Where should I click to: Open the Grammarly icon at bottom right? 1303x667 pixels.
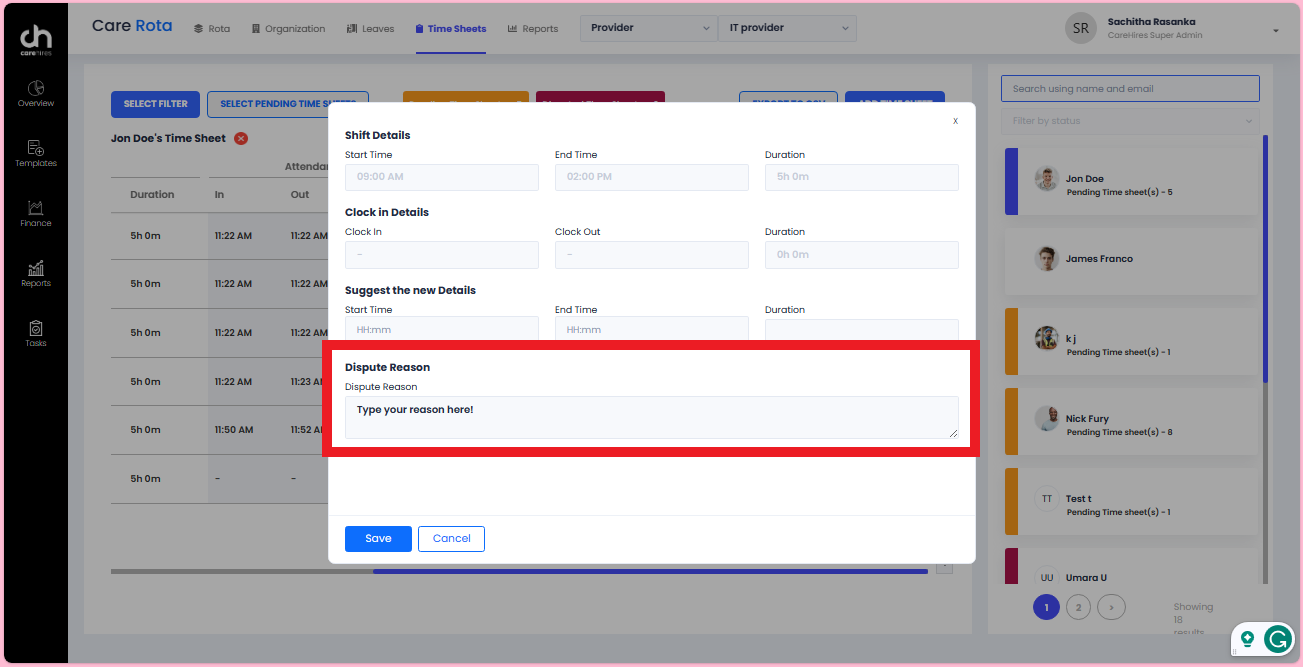tap(1280, 640)
